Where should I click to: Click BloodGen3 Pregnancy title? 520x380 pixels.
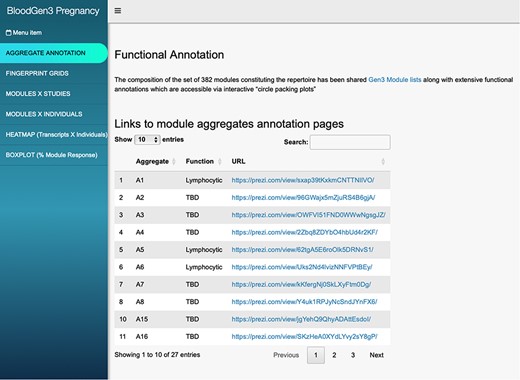pyautogui.click(x=53, y=11)
